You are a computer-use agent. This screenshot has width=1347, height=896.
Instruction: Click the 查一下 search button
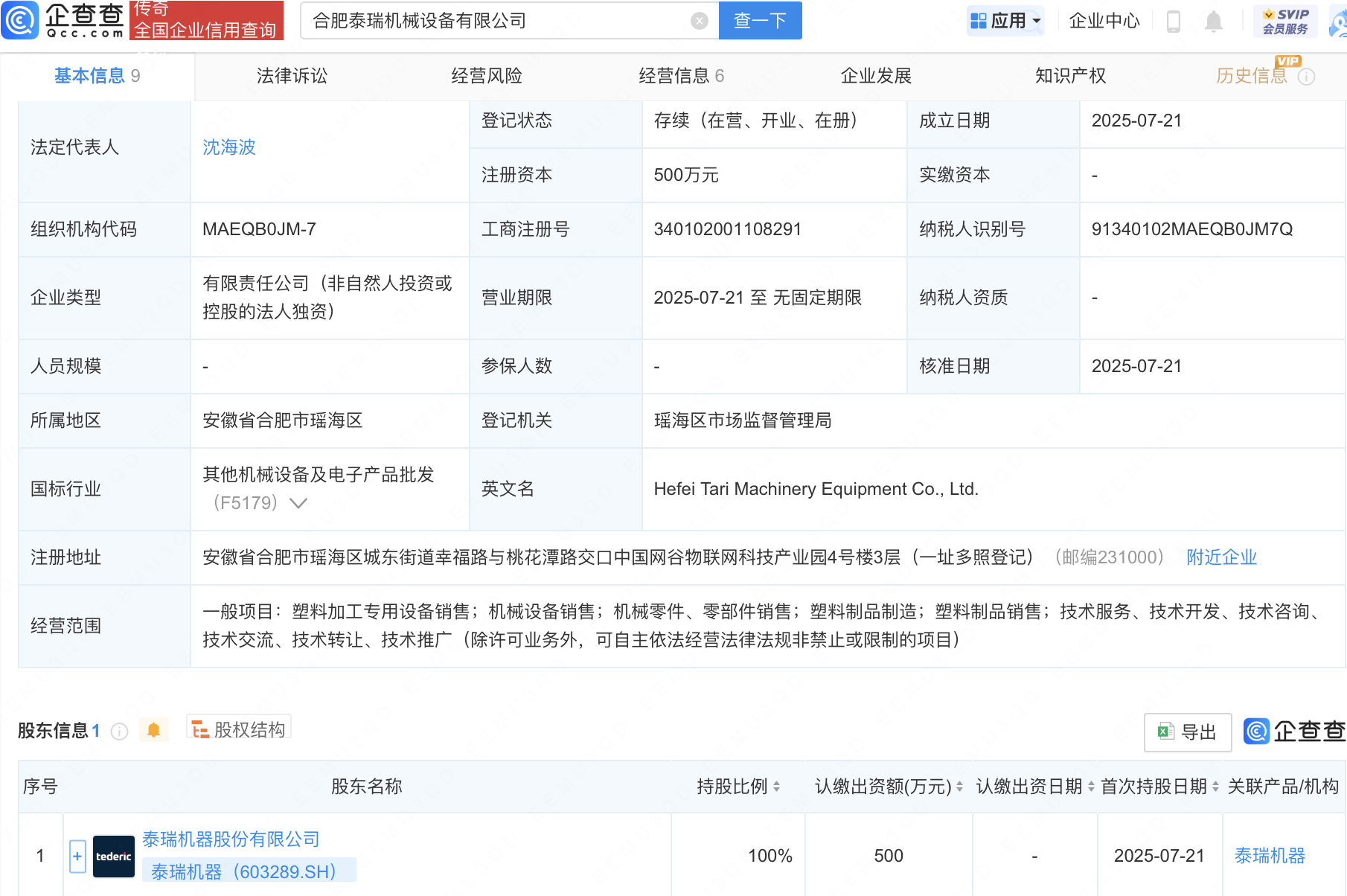click(x=760, y=21)
